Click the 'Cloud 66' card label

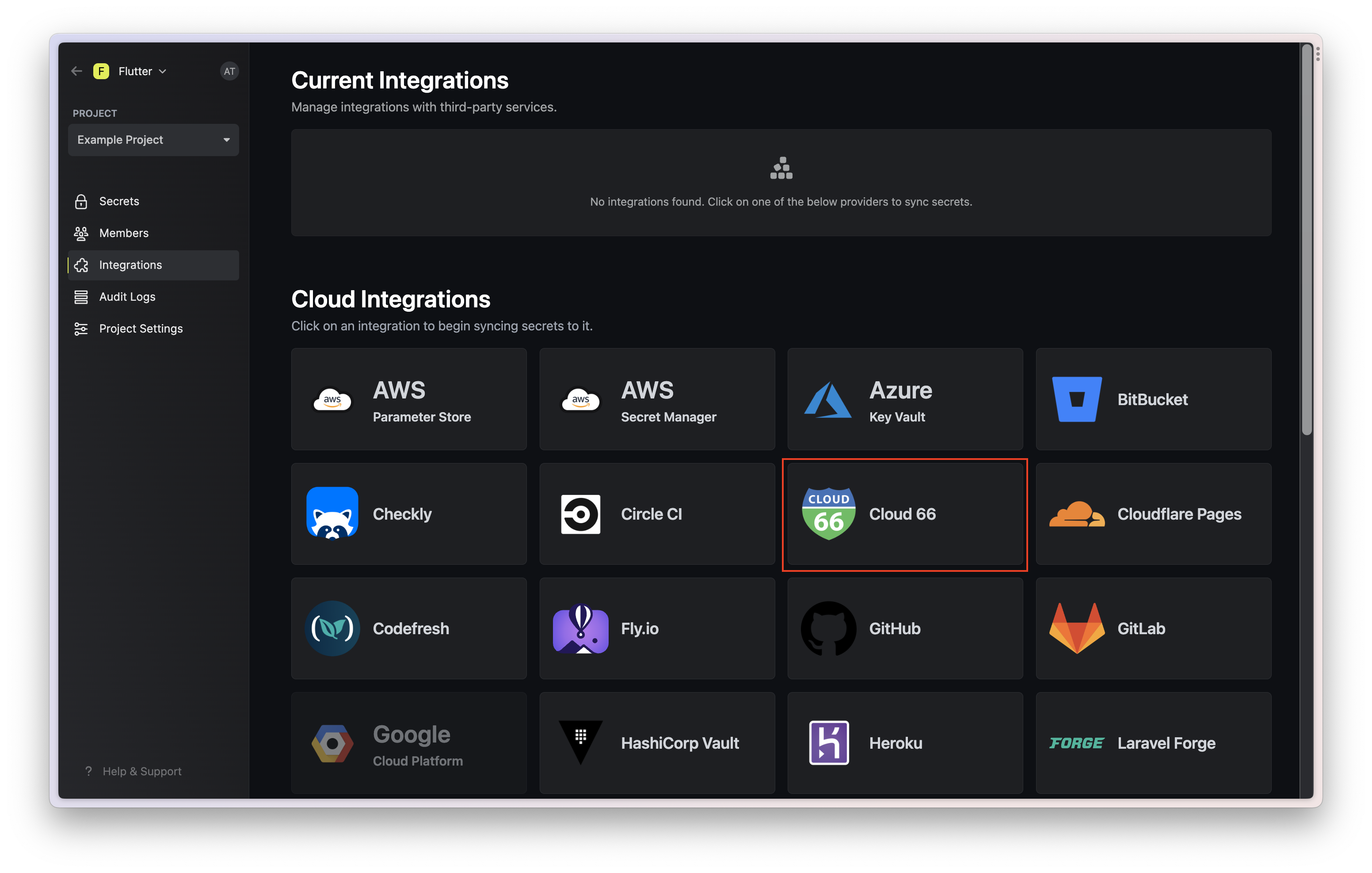click(903, 514)
